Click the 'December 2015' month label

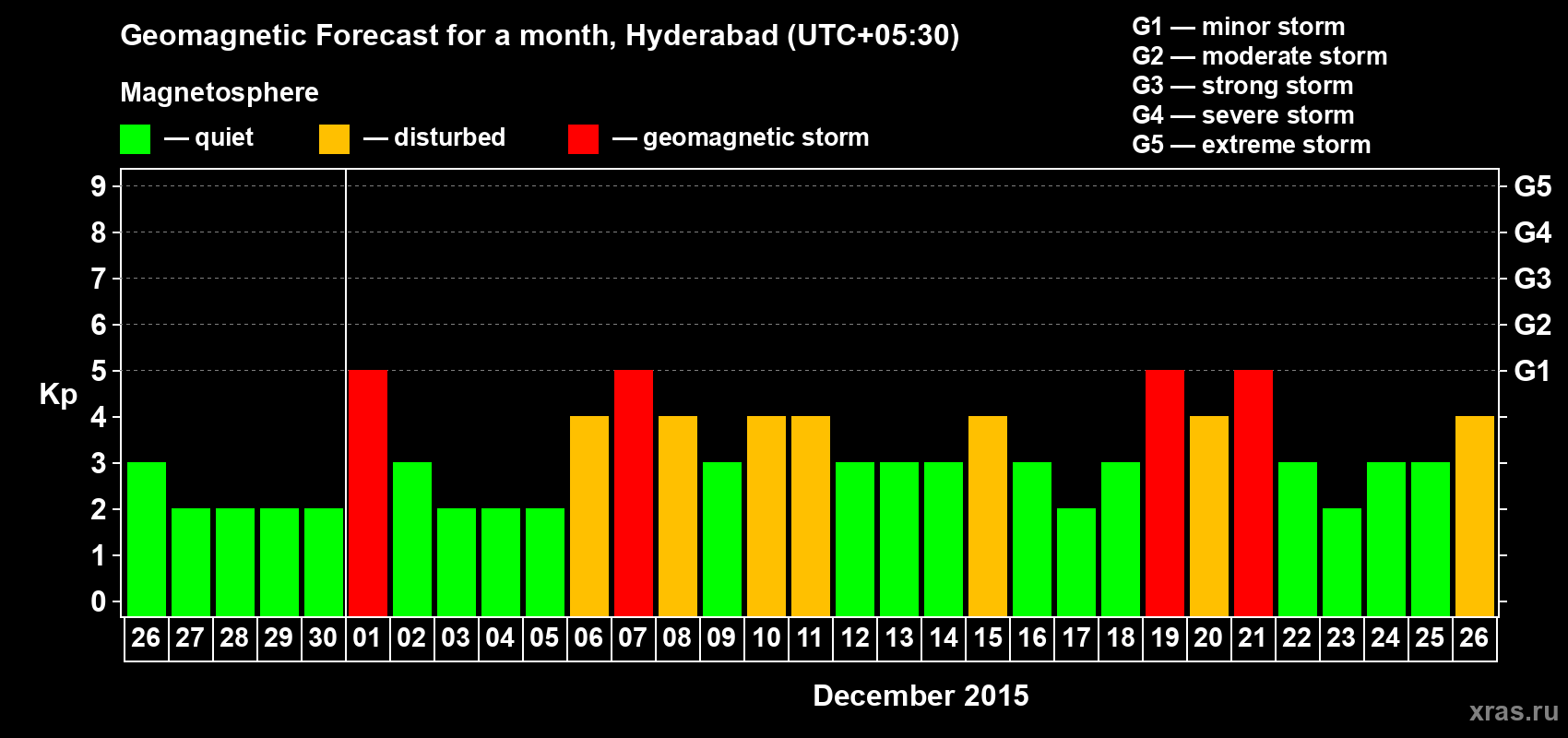coord(921,696)
